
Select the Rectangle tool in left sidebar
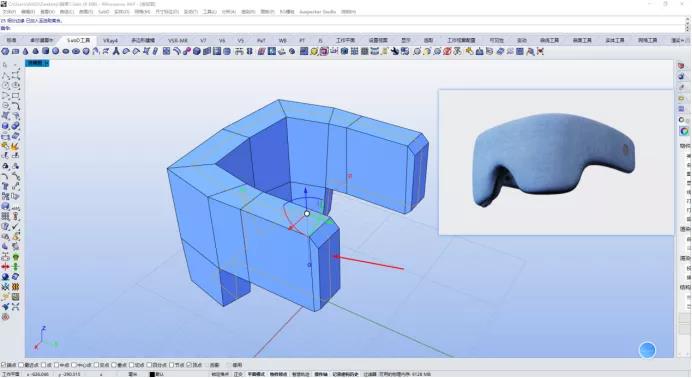[x=15, y=96]
